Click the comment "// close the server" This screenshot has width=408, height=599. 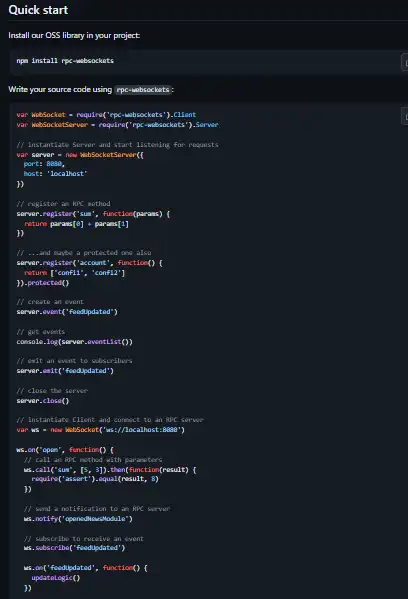click(52, 391)
